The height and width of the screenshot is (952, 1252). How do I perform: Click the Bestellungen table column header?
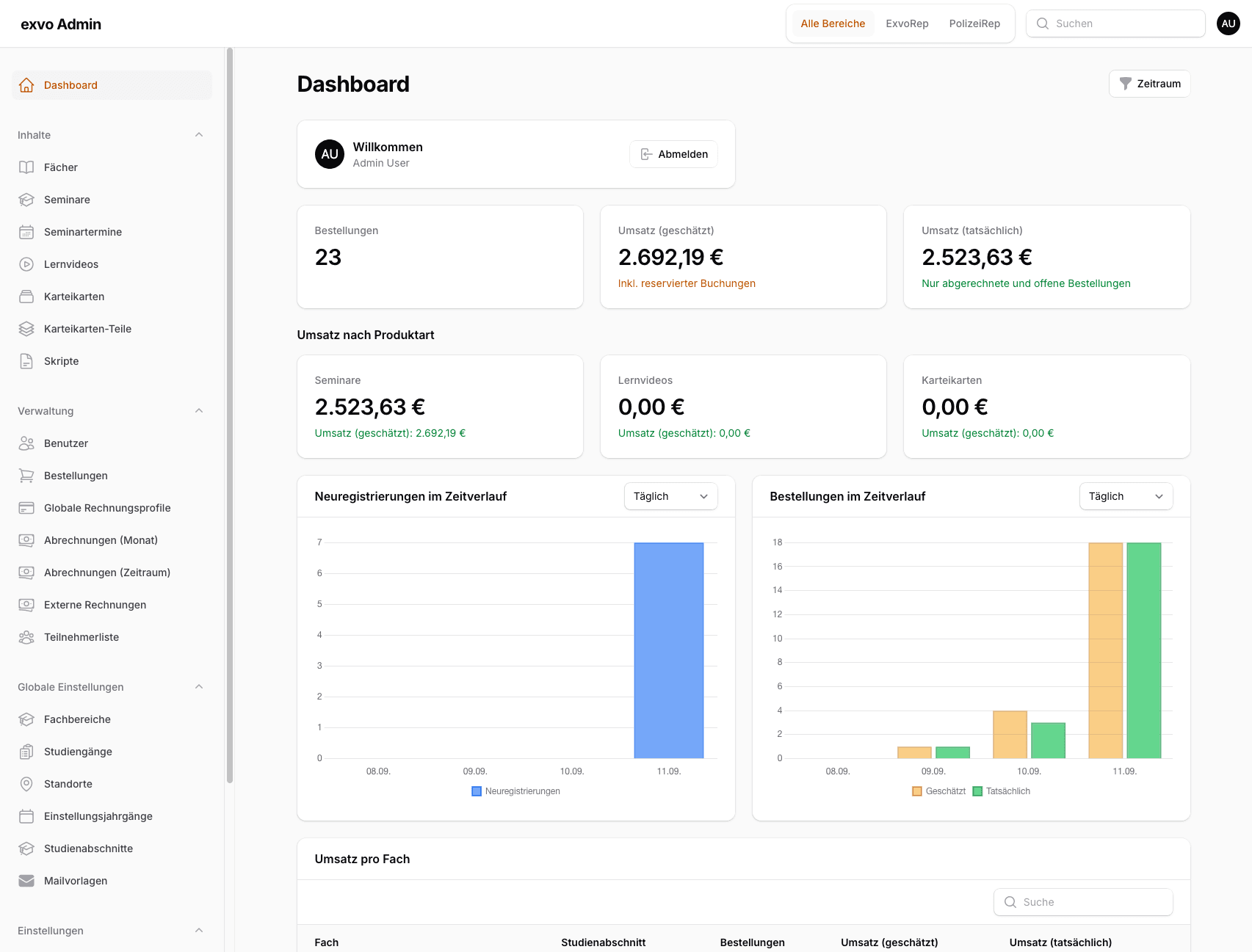tap(752, 942)
